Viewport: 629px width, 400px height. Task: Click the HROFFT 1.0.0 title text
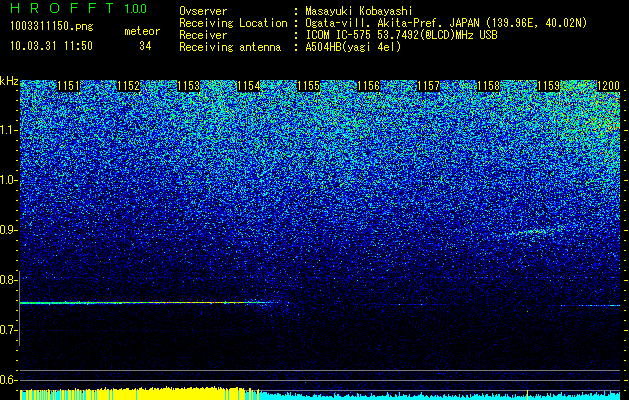(x=78, y=8)
